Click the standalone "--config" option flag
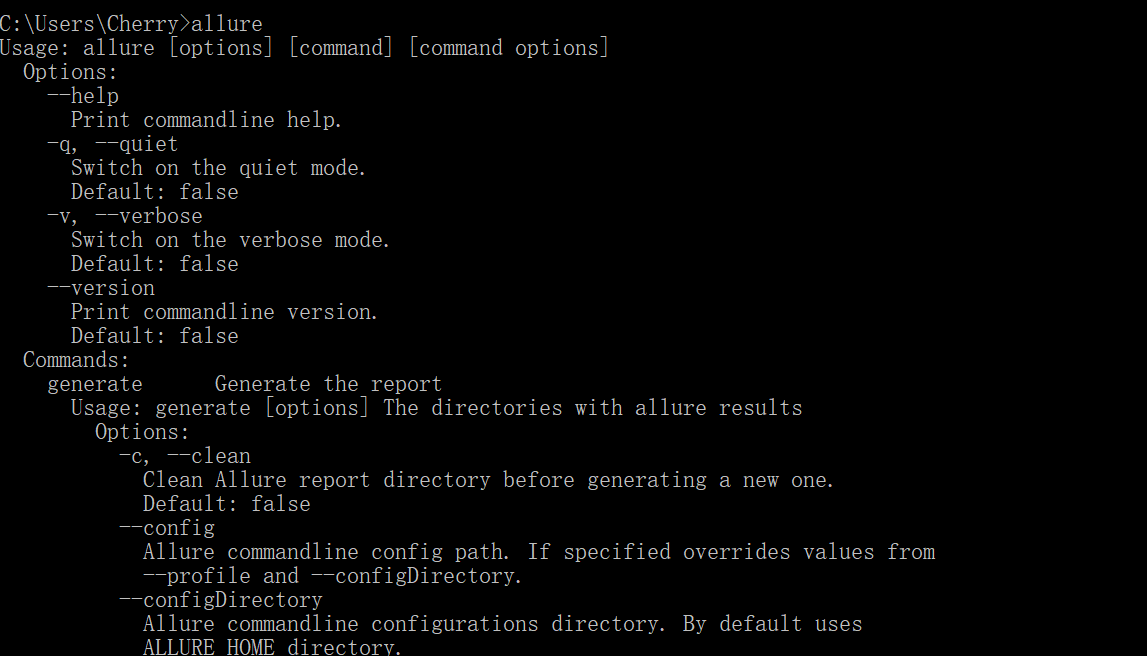Screen dimensions: 1147x656 click(x=166, y=527)
